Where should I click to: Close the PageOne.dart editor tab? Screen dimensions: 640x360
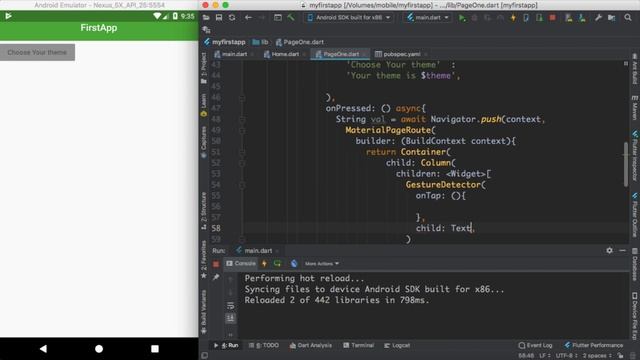coord(364,54)
